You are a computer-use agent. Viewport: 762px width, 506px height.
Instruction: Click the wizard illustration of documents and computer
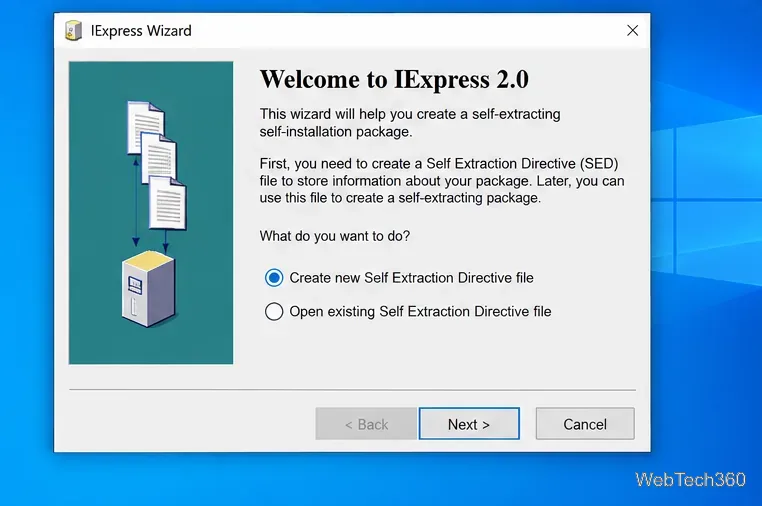click(151, 212)
